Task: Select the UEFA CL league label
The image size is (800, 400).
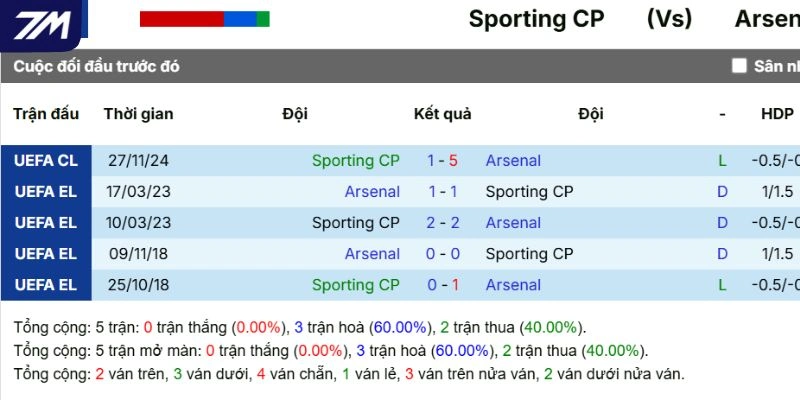Action: pyautogui.click(x=46, y=160)
